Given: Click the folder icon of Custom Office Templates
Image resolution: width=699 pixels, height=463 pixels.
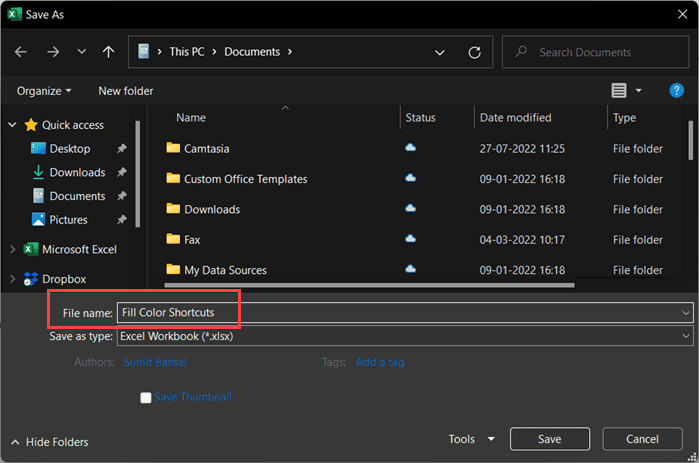Looking at the screenshot, I should click(173, 178).
